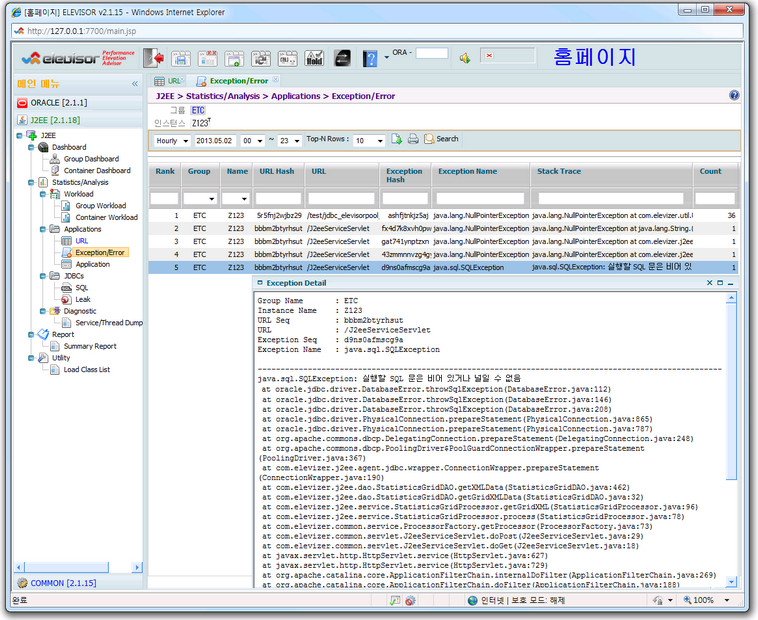Click the ORA input field
The image size is (758, 620).
pos(432,53)
